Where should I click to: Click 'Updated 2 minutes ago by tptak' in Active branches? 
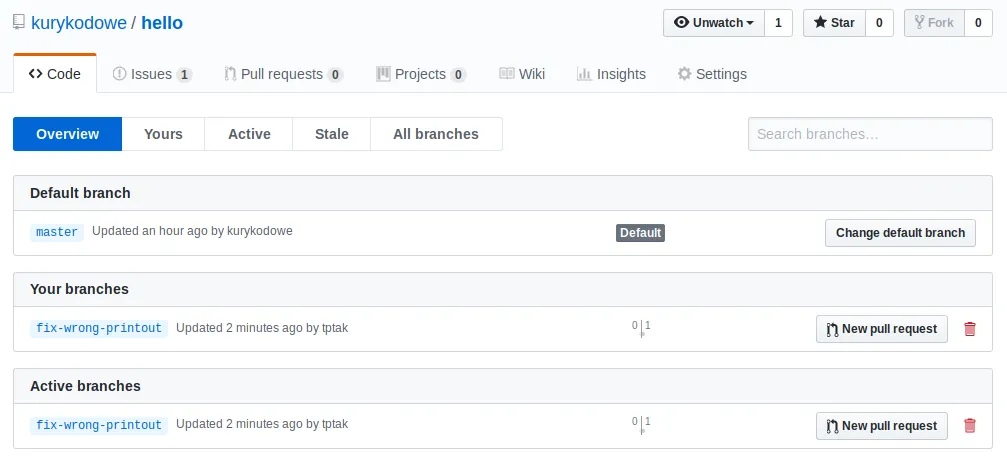(262, 424)
